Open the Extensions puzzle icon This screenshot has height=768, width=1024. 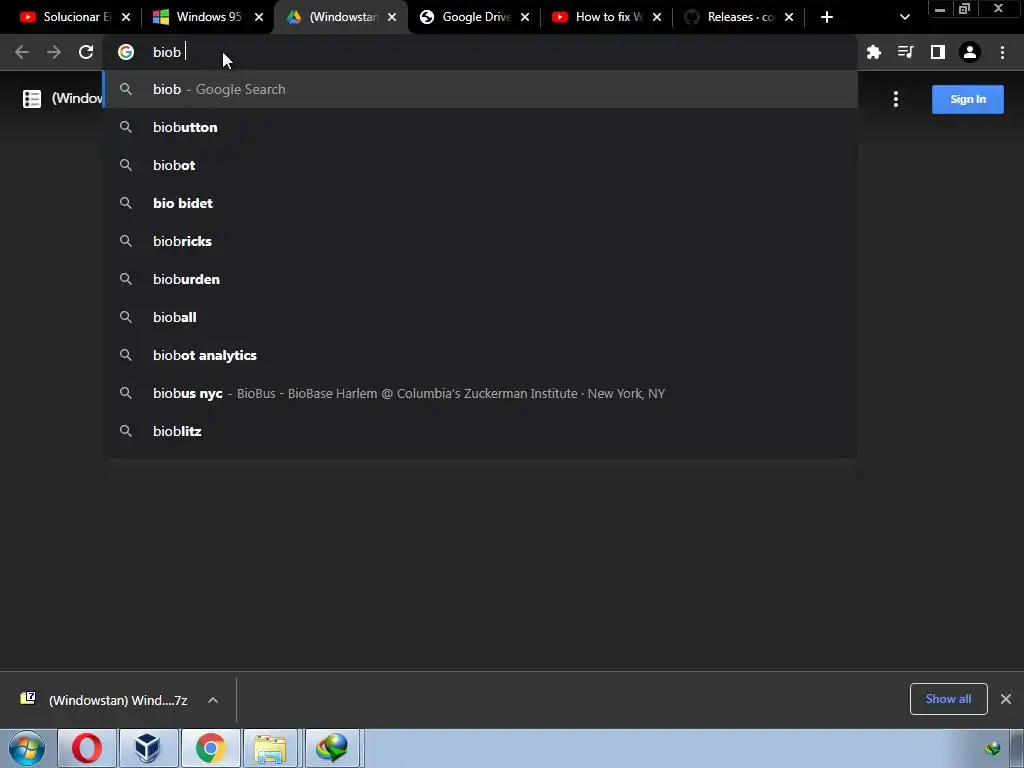click(x=873, y=52)
